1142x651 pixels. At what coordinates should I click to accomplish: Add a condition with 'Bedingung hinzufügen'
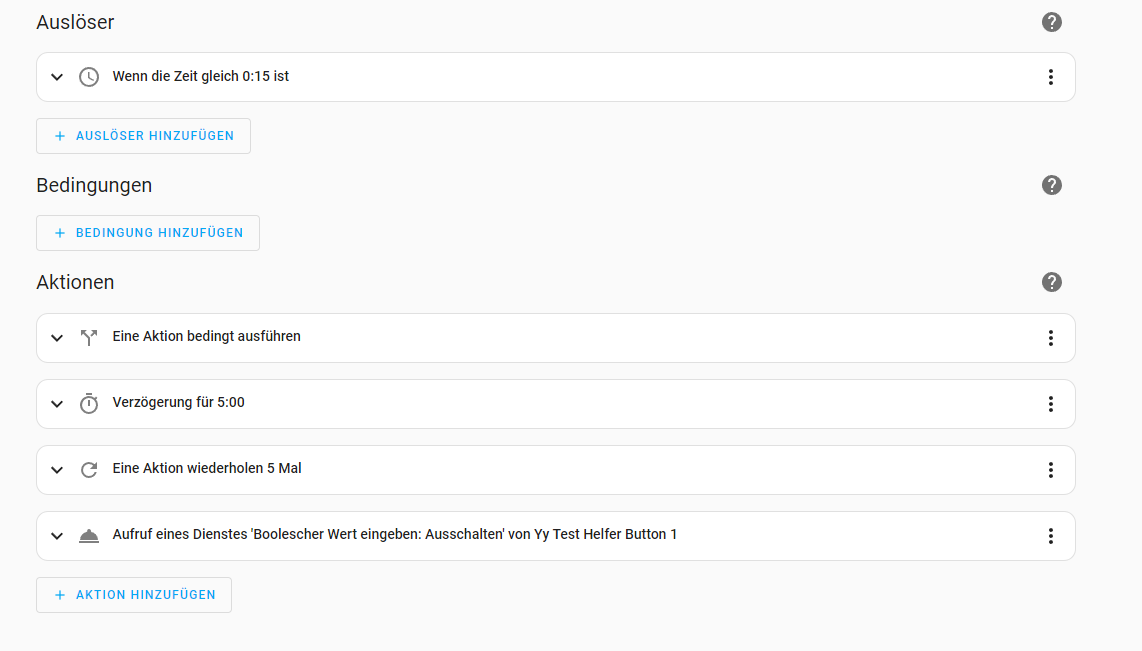pos(148,233)
